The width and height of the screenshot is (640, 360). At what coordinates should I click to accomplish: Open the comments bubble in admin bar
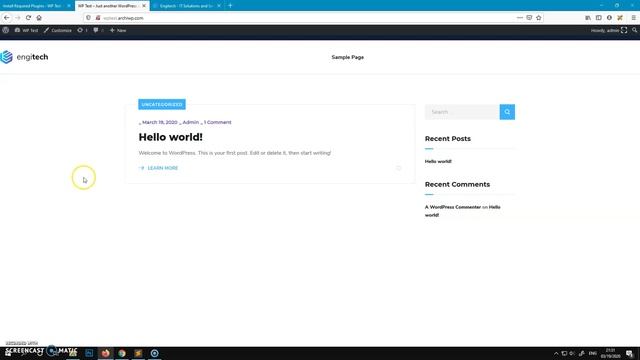[x=96, y=30]
